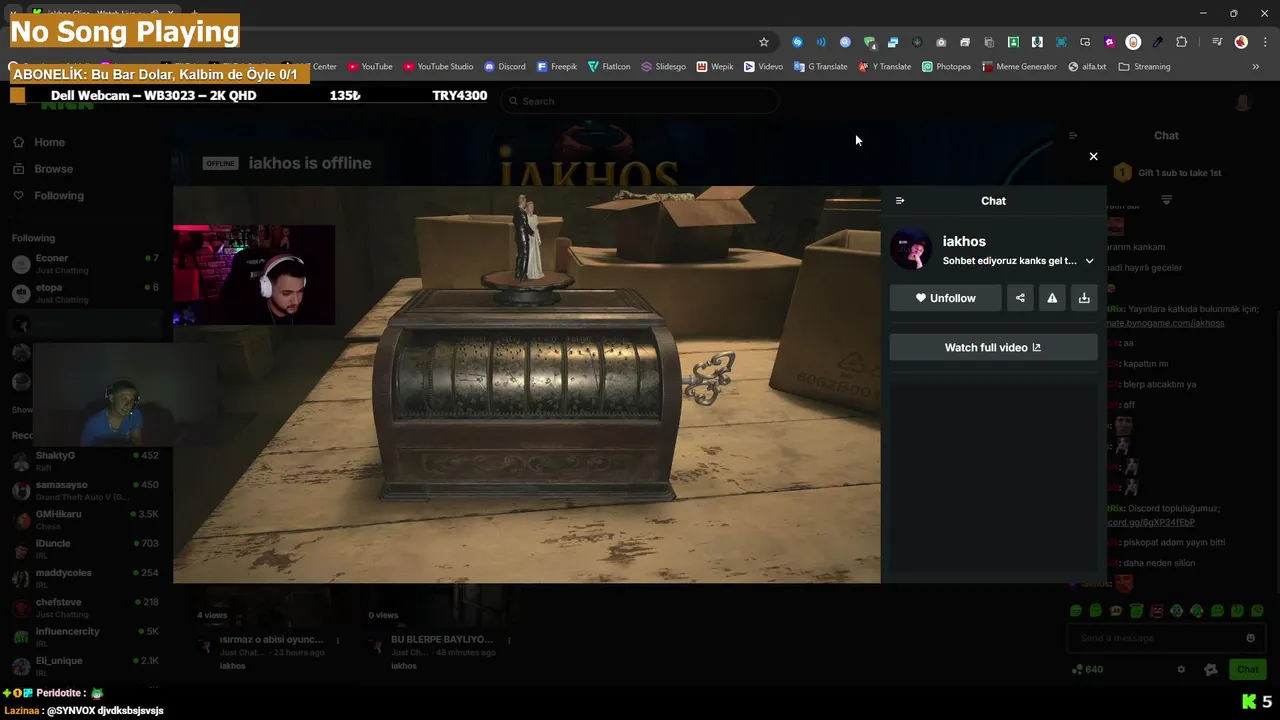Download the clip

point(1084,298)
